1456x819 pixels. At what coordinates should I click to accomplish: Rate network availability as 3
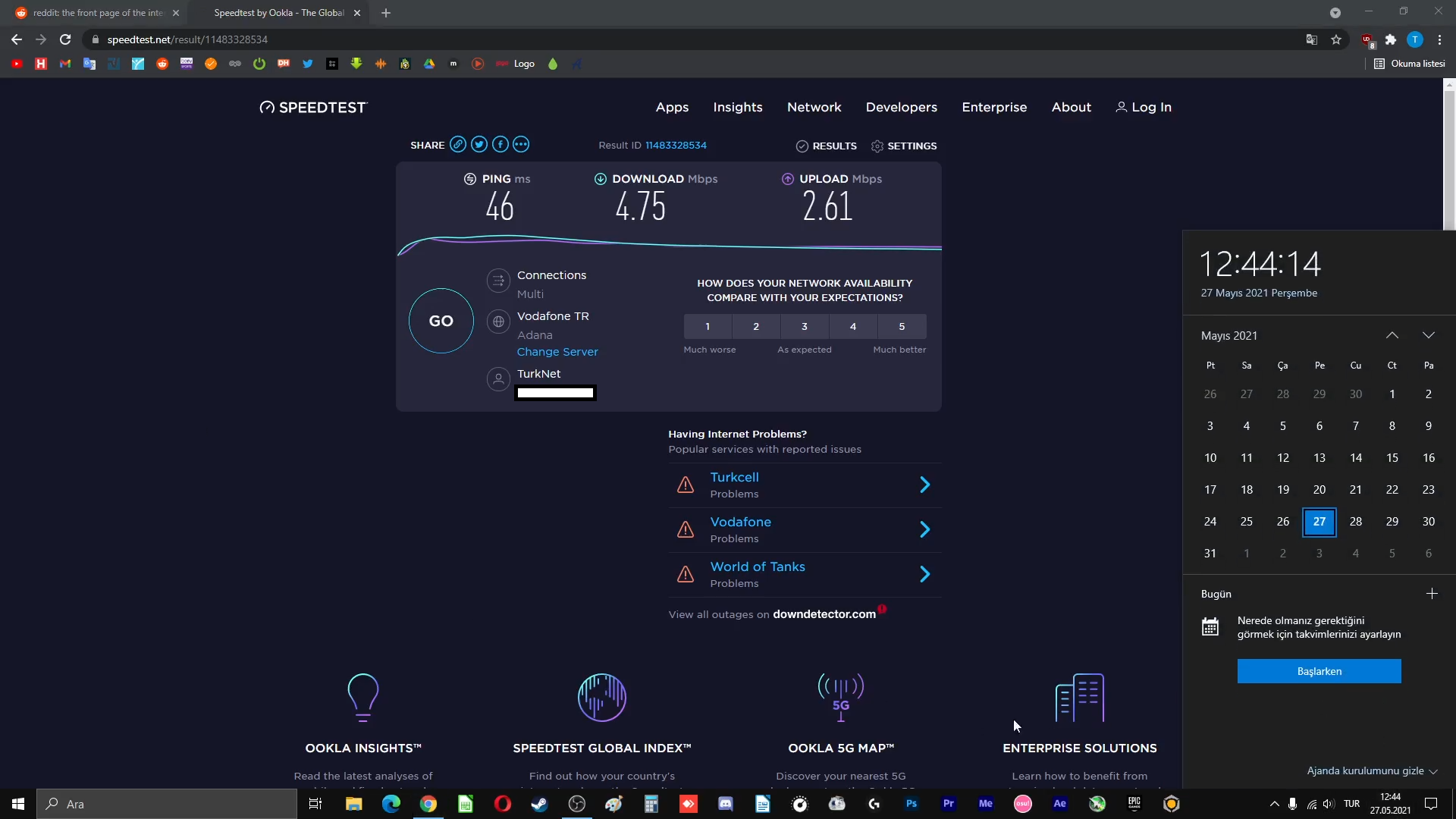805,327
